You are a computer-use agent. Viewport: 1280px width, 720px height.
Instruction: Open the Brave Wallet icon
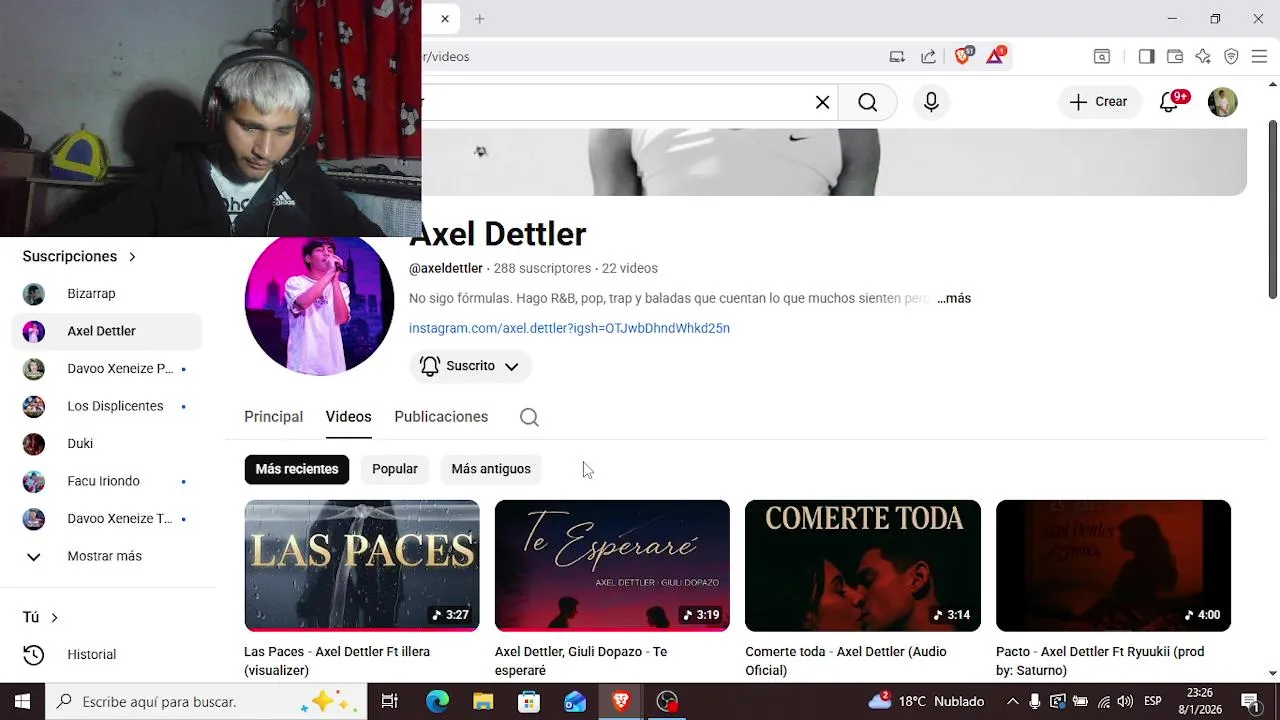click(x=1175, y=57)
